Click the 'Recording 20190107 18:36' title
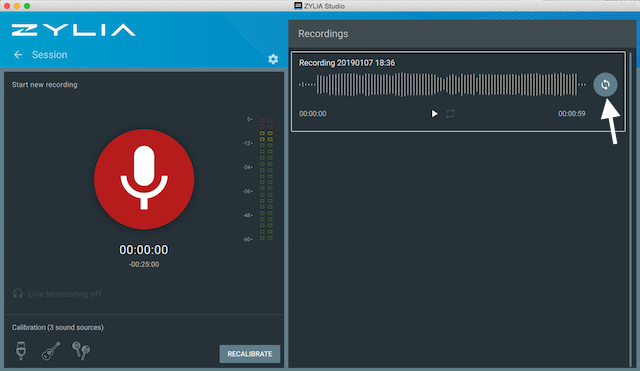Screen dimensions: 640x371 click(x=347, y=63)
